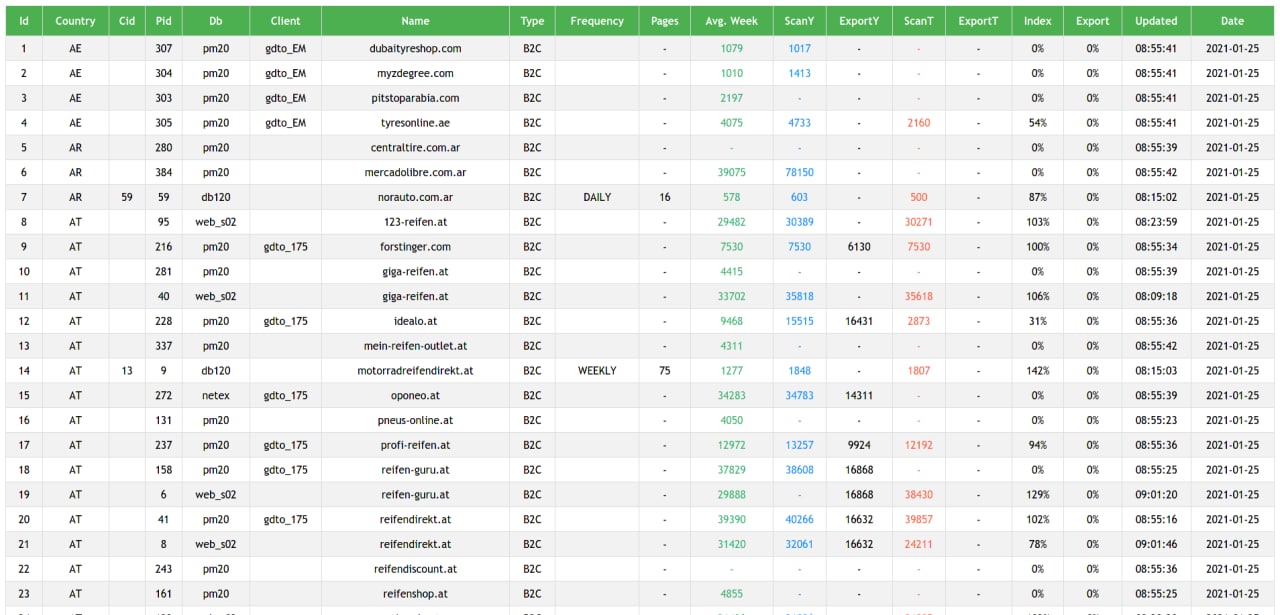Select the ExportY value 6130
The image size is (1280, 615).
point(859,247)
